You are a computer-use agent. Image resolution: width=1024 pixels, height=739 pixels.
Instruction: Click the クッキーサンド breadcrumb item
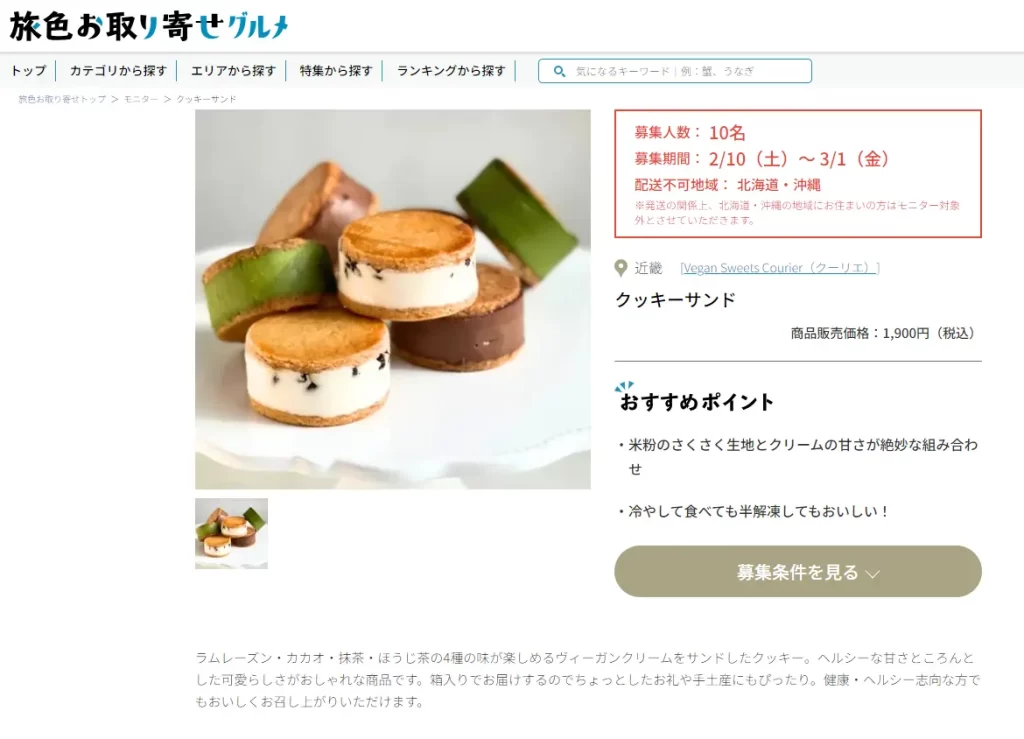[x=206, y=99]
